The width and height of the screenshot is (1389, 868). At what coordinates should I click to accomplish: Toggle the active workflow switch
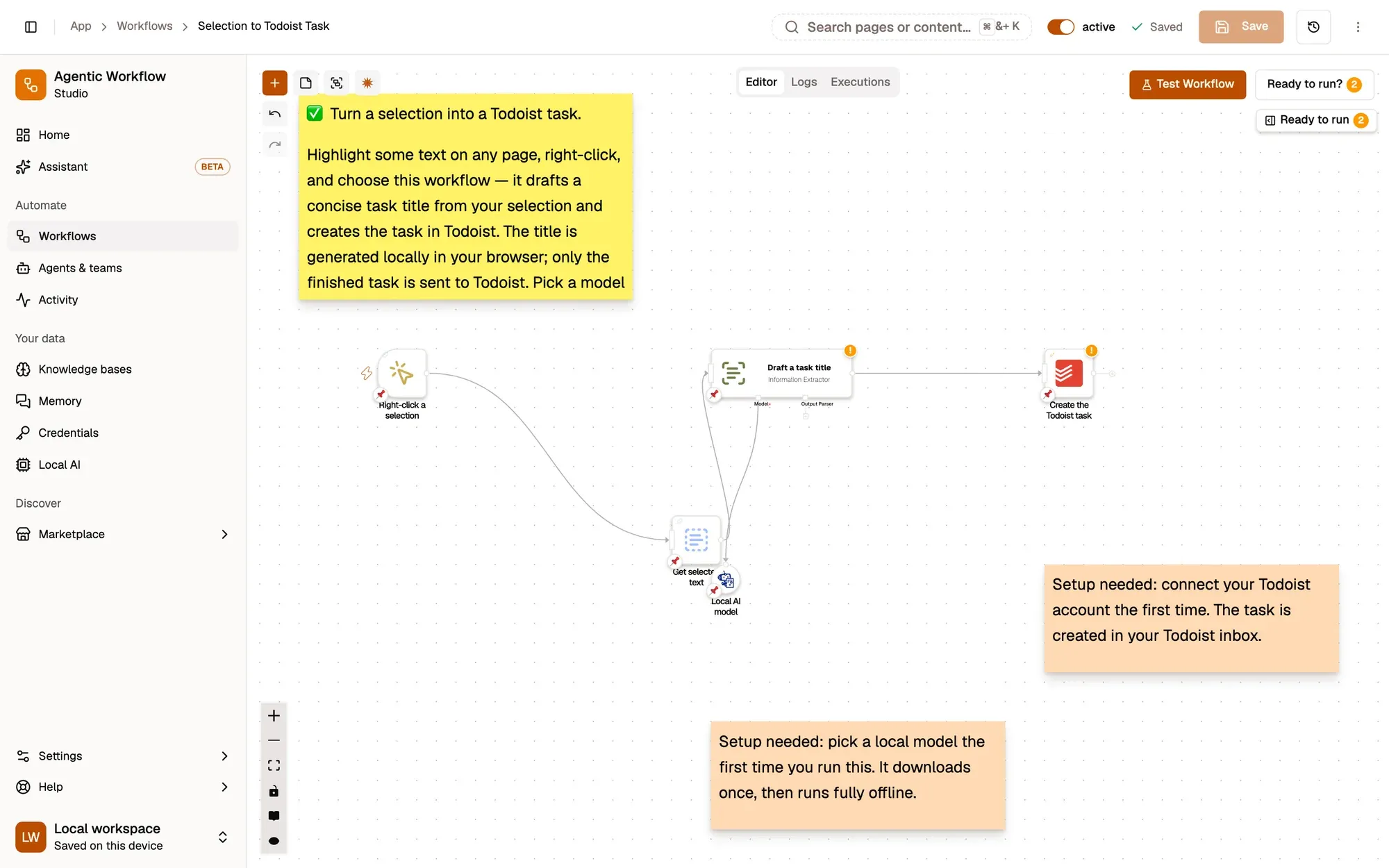coord(1061,26)
